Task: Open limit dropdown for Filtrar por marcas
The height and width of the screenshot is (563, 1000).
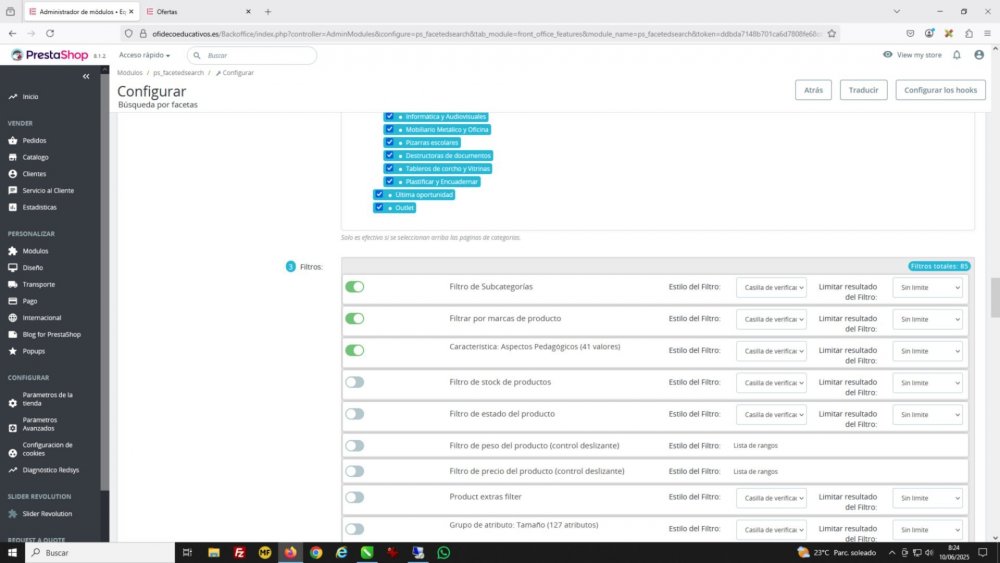Action: (x=927, y=319)
